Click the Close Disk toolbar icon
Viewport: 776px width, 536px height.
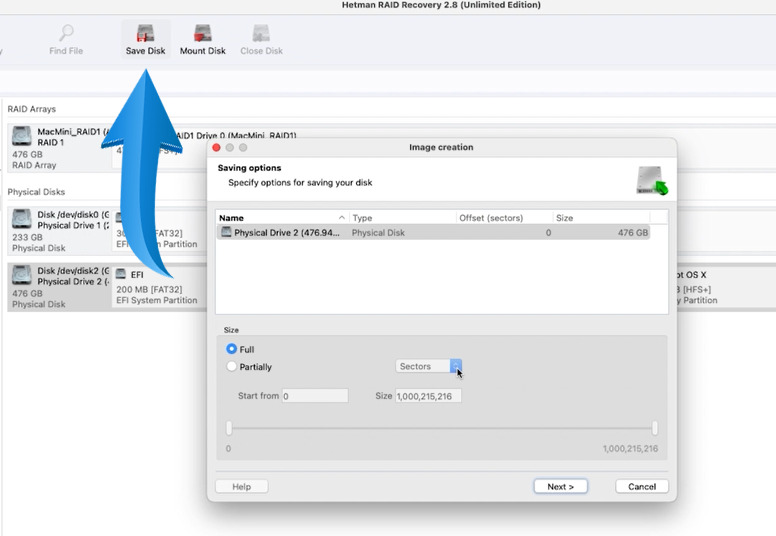point(261,34)
